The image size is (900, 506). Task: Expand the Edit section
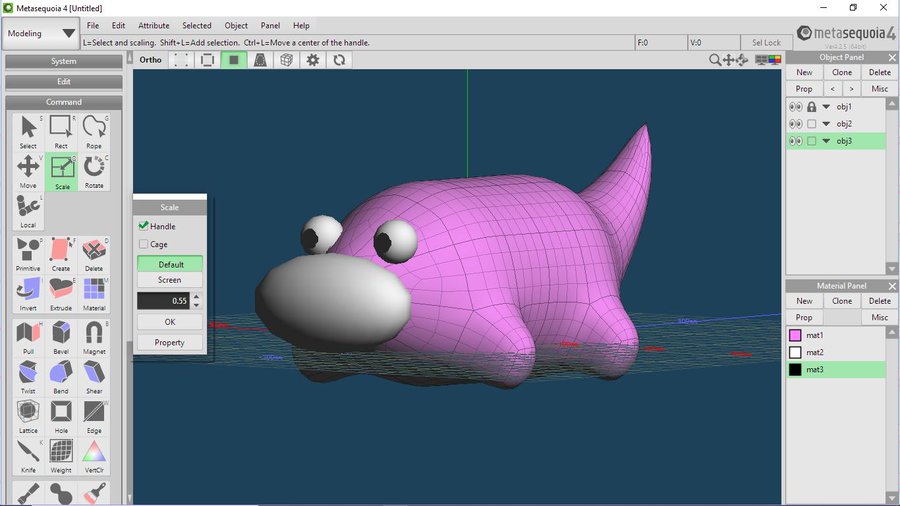coord(64,81)
